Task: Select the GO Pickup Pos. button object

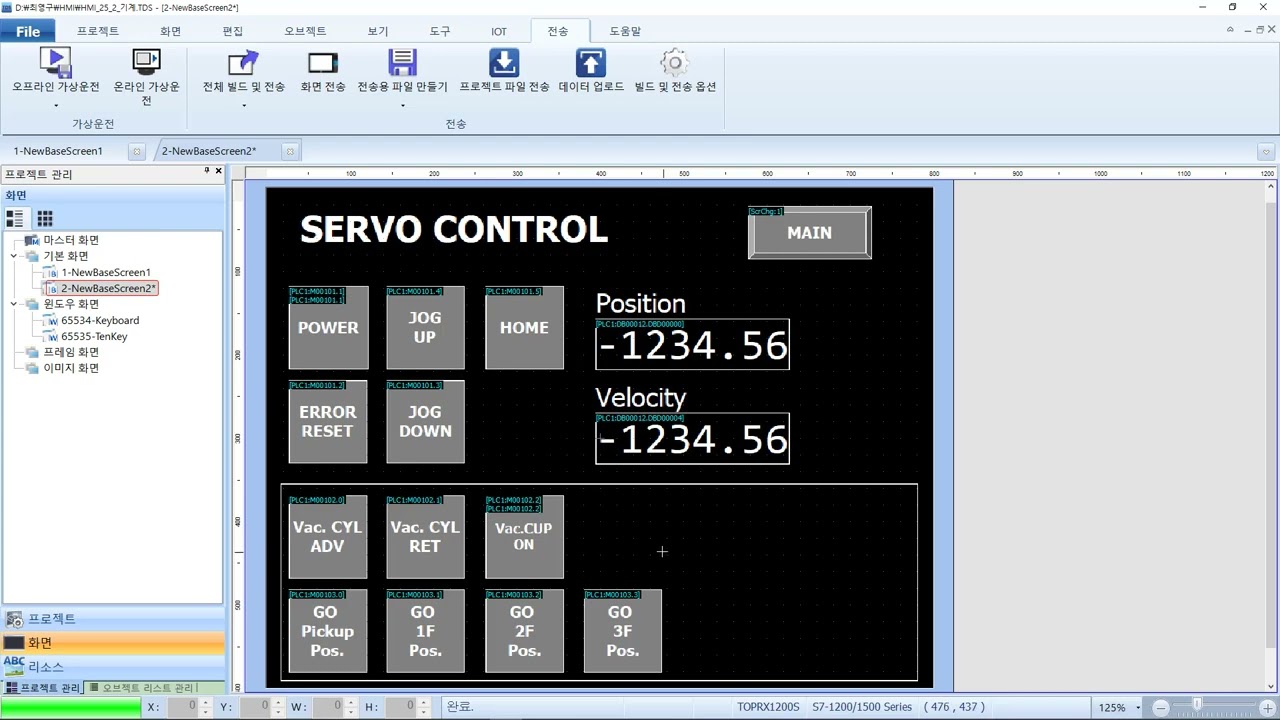Action: coord(328,631)
